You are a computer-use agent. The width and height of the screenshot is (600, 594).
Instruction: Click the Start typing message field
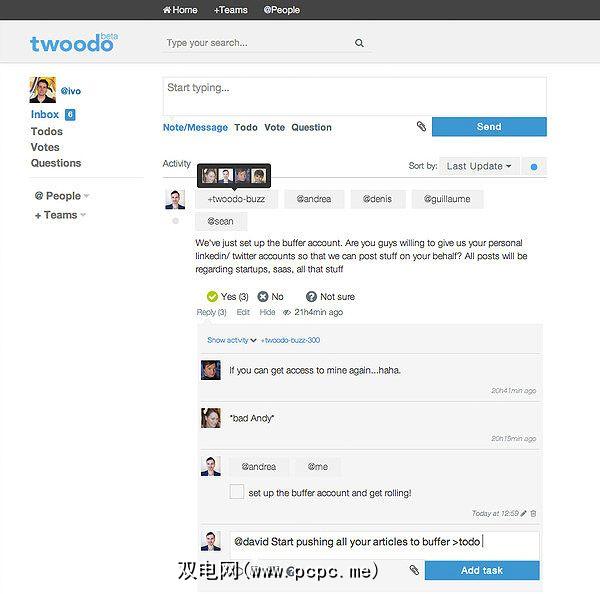point(355,96)
